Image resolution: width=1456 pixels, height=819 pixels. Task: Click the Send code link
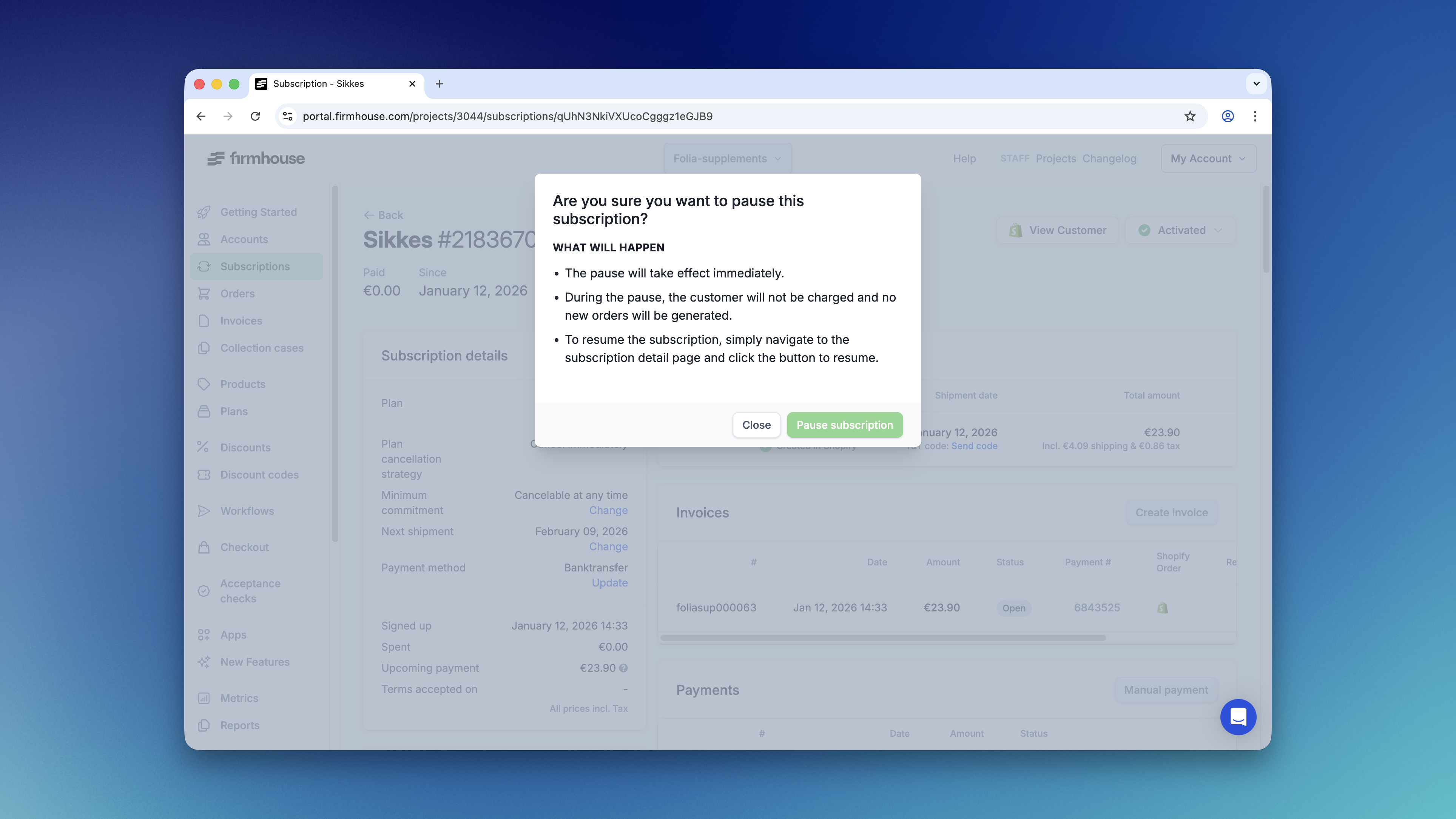974,446
